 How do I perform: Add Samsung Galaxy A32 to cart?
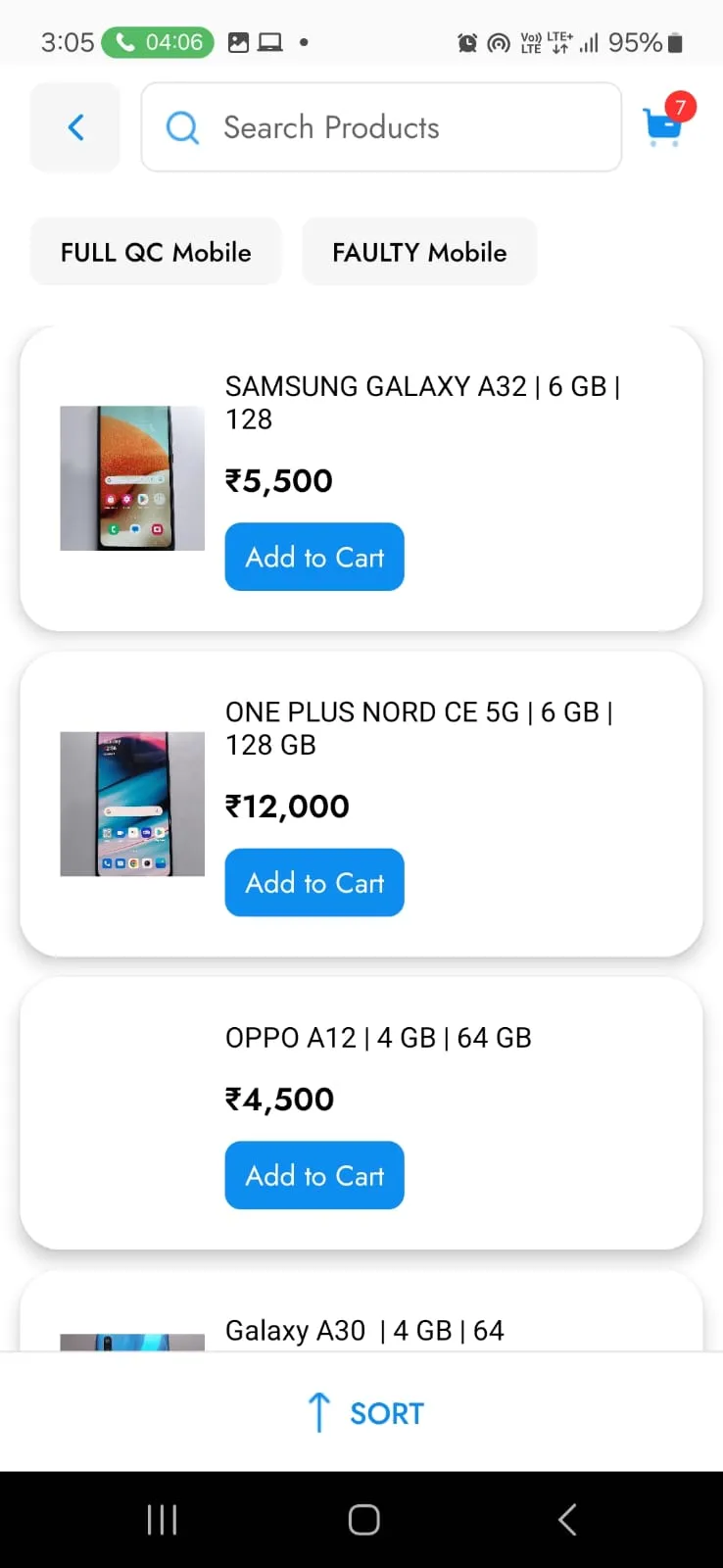coord(314,557)
